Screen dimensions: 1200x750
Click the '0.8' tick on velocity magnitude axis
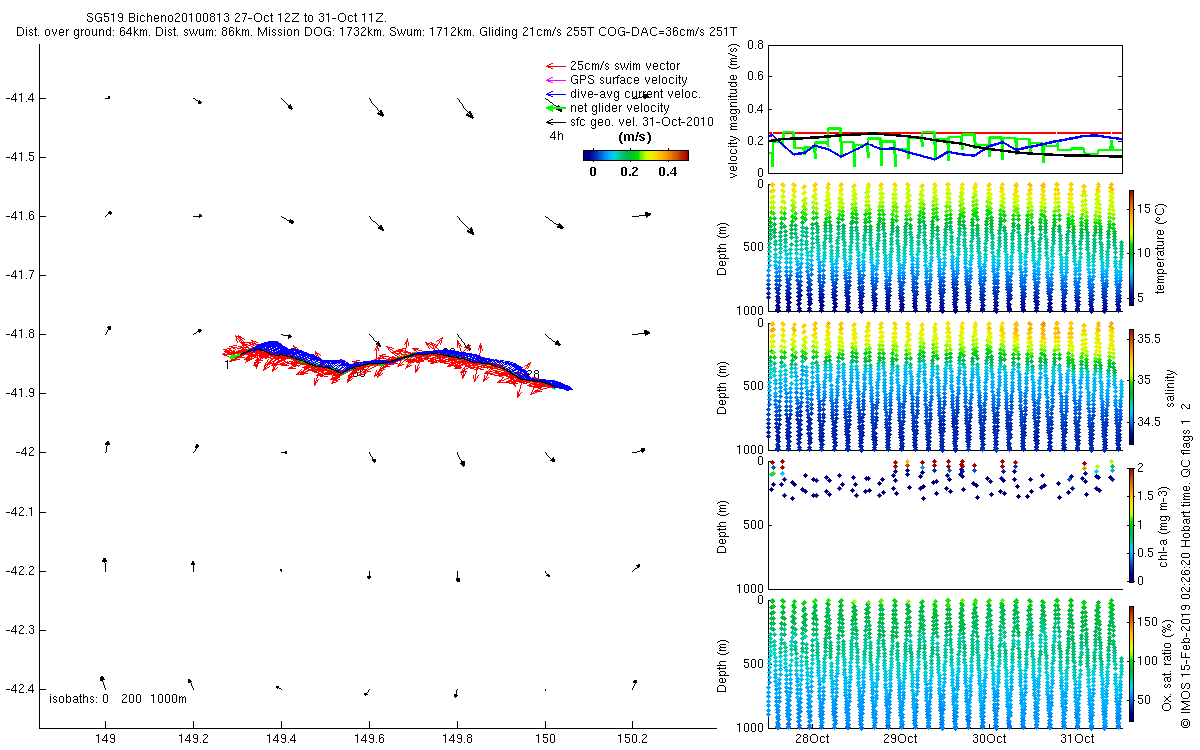(x=755, y=45)
